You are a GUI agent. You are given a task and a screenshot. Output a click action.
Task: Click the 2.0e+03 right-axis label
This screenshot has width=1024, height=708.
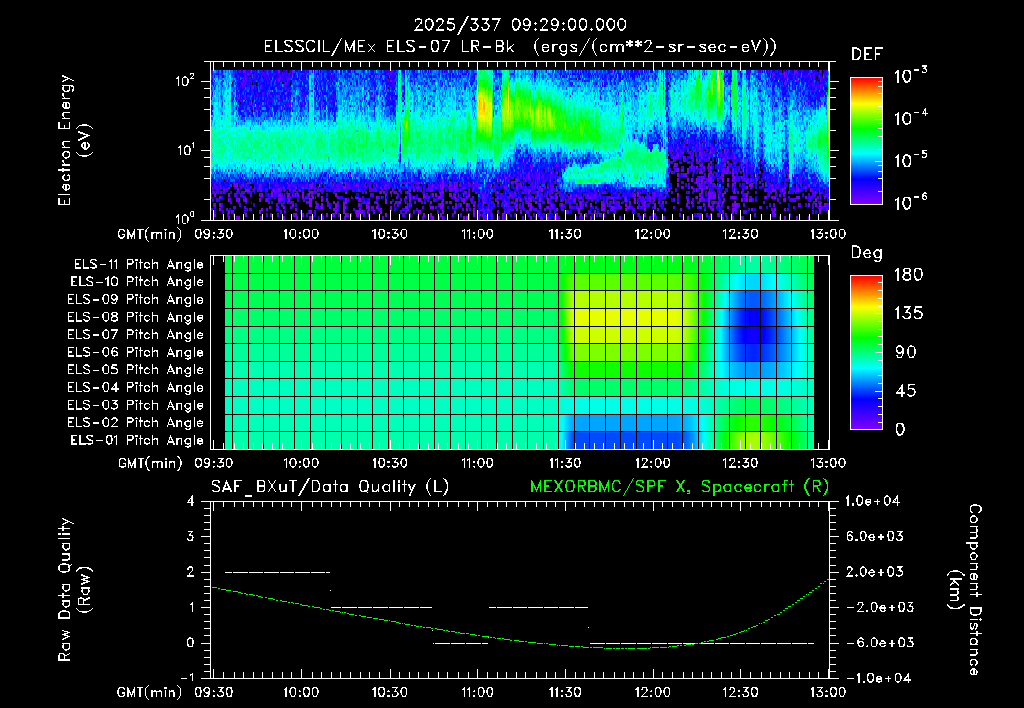(x=874, y=572)
